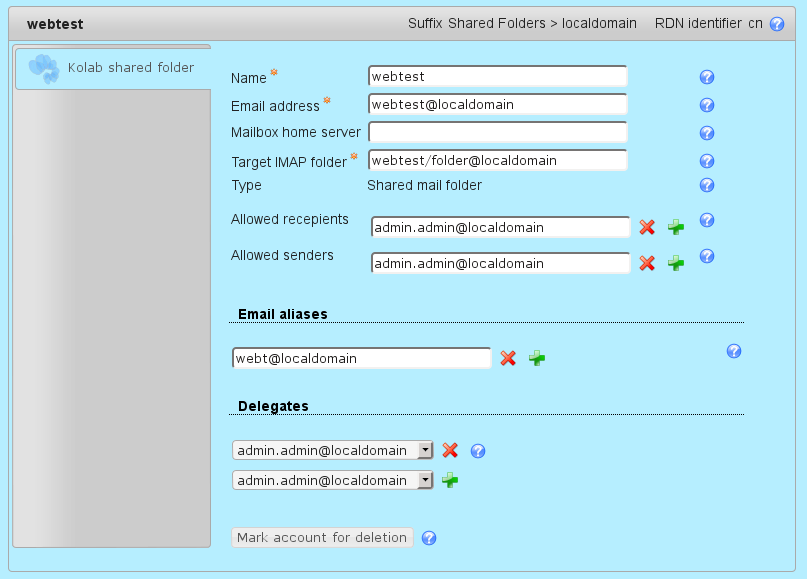Open help for Email aliases section
The image size is (807, 579).
point(734,351)
